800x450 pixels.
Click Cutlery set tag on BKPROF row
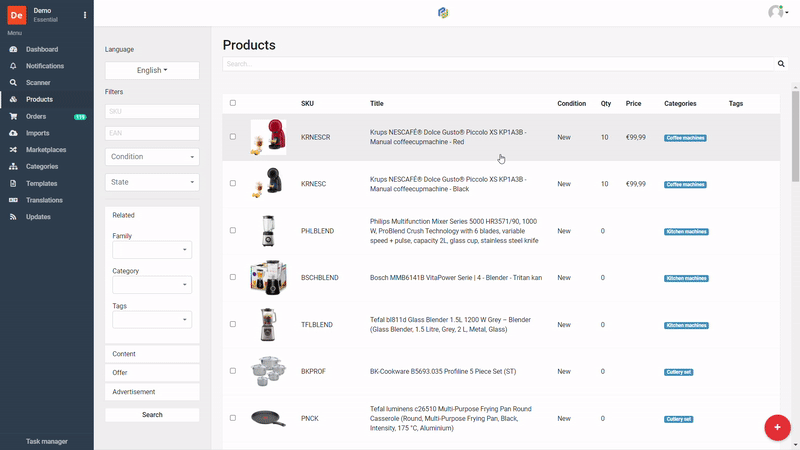pyautogui.click(x=679, y=372)
